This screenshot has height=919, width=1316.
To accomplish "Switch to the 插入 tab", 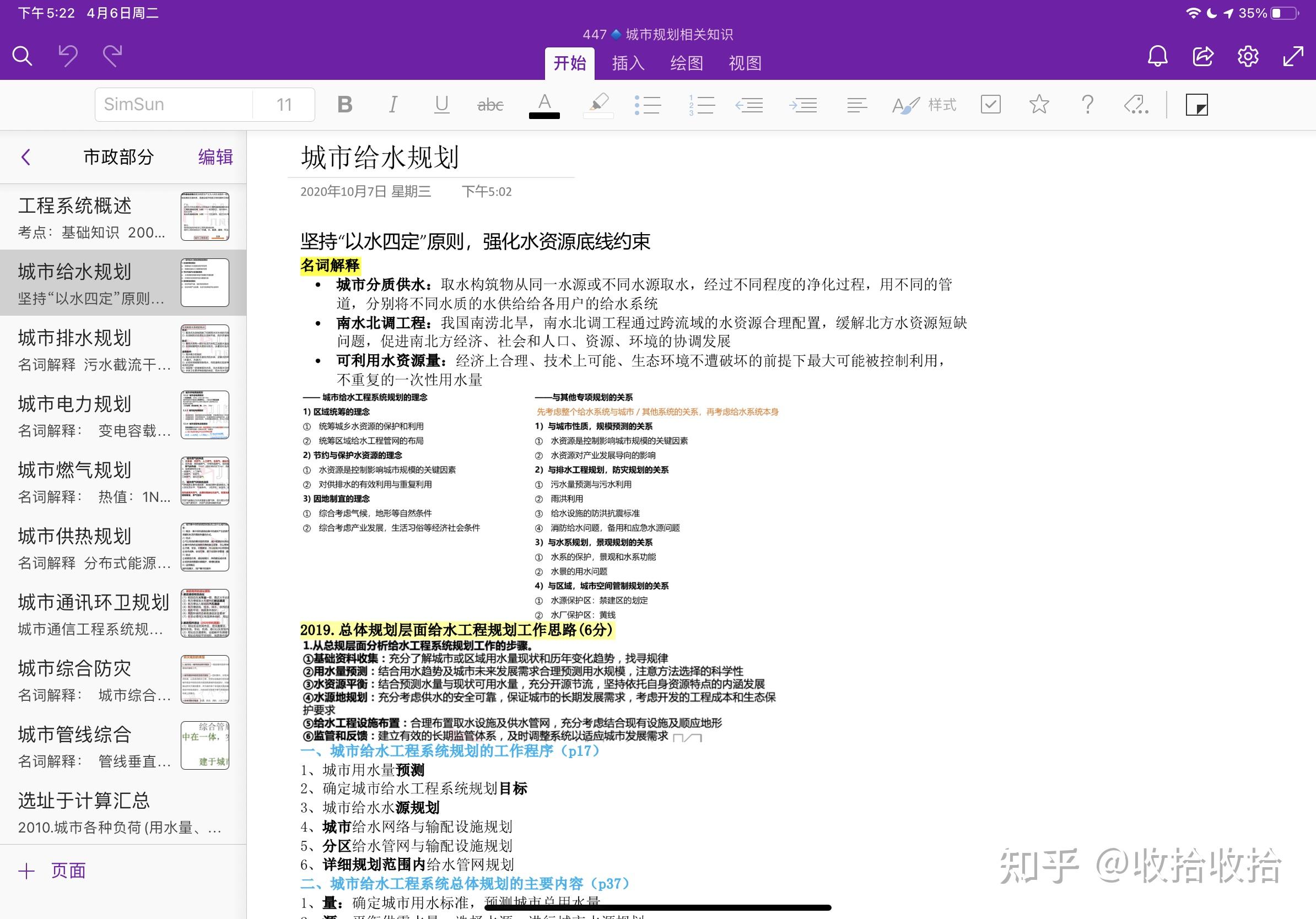I will tap(628, 63).
